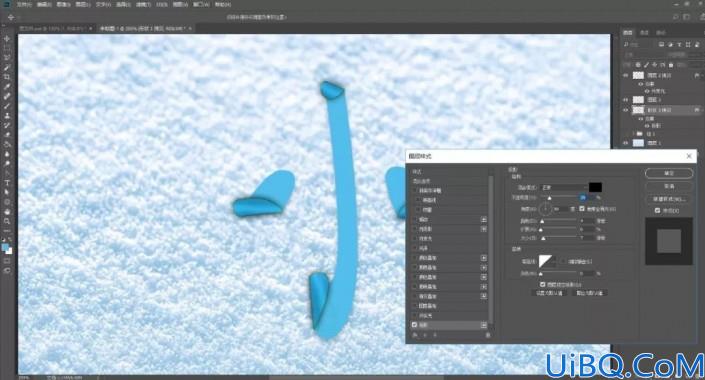Viewport: 705px width, 380px height.
Task: Toggle Layer Knocks Out Drop Shadow checkbox
Action: tap(543, 284)
